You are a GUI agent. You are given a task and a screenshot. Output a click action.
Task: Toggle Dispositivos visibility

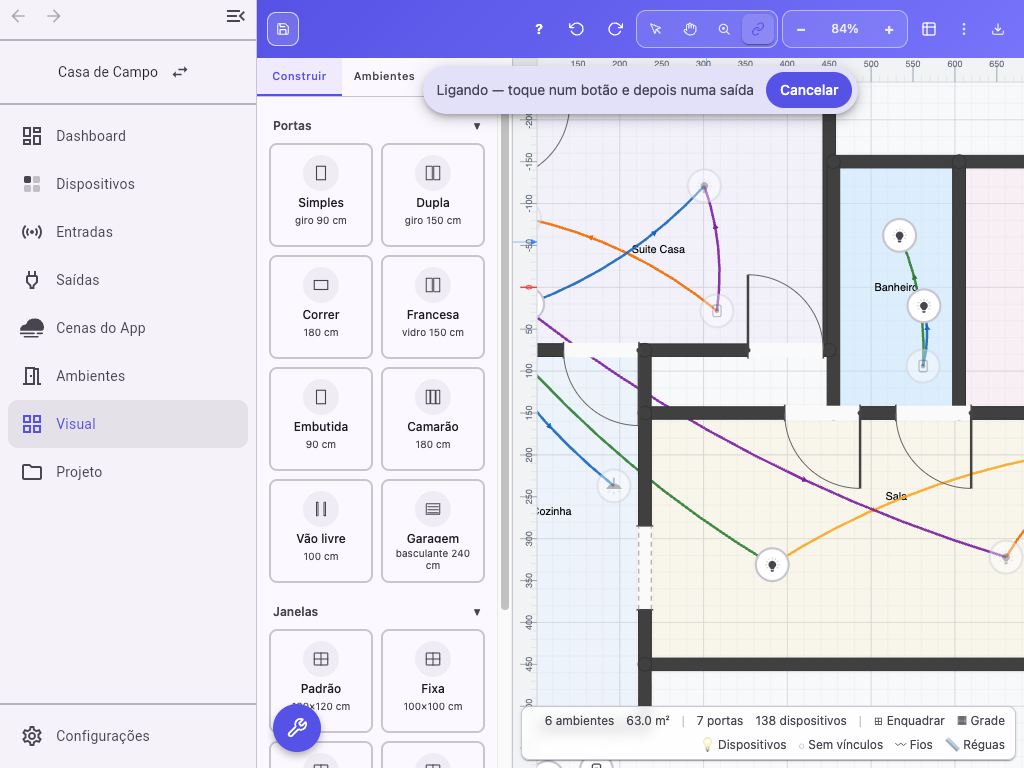point(744,745)
